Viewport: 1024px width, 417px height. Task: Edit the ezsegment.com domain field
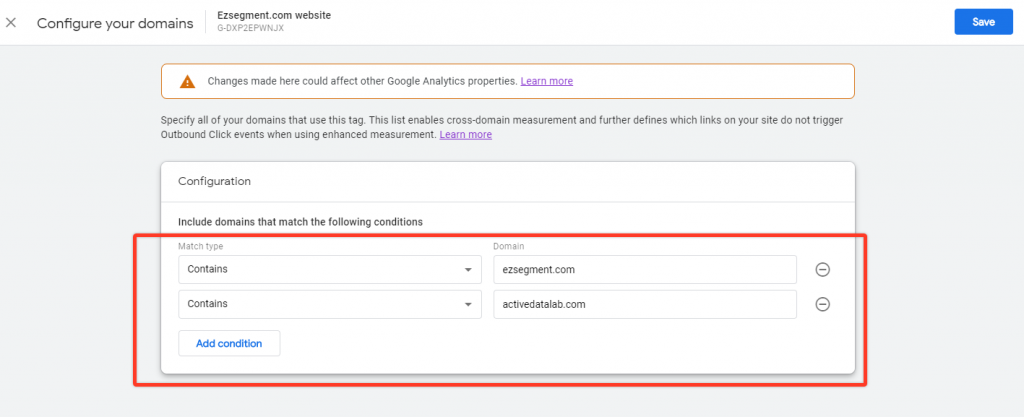(645, 270)
